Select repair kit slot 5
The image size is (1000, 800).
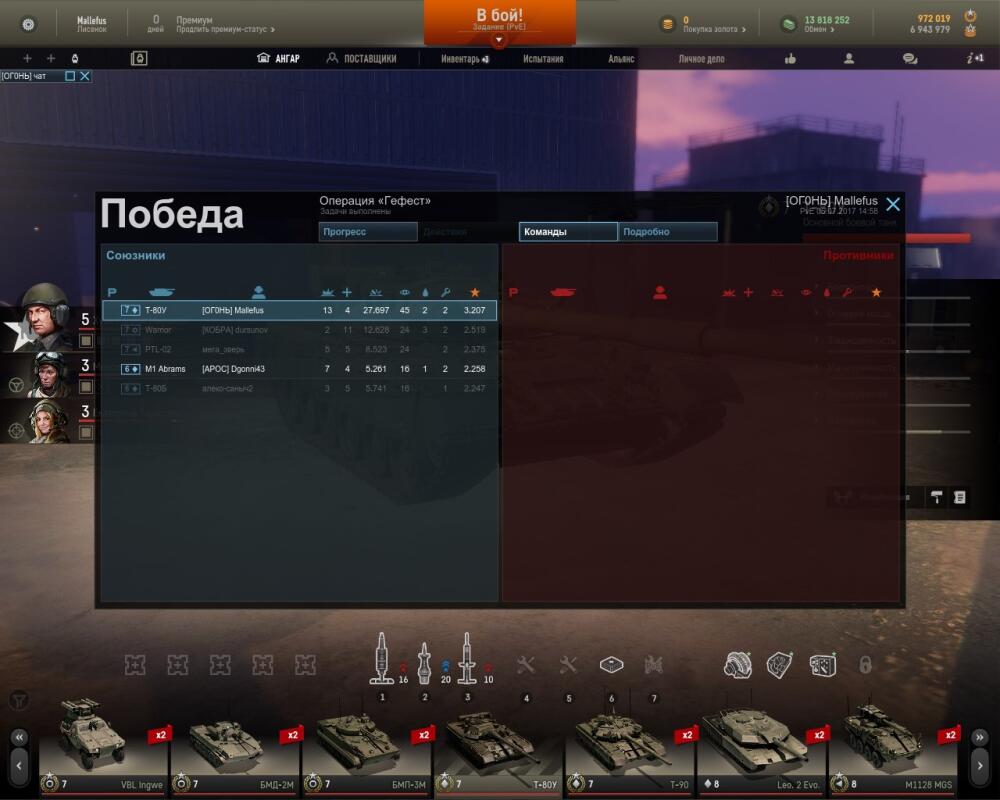(568, 665)
